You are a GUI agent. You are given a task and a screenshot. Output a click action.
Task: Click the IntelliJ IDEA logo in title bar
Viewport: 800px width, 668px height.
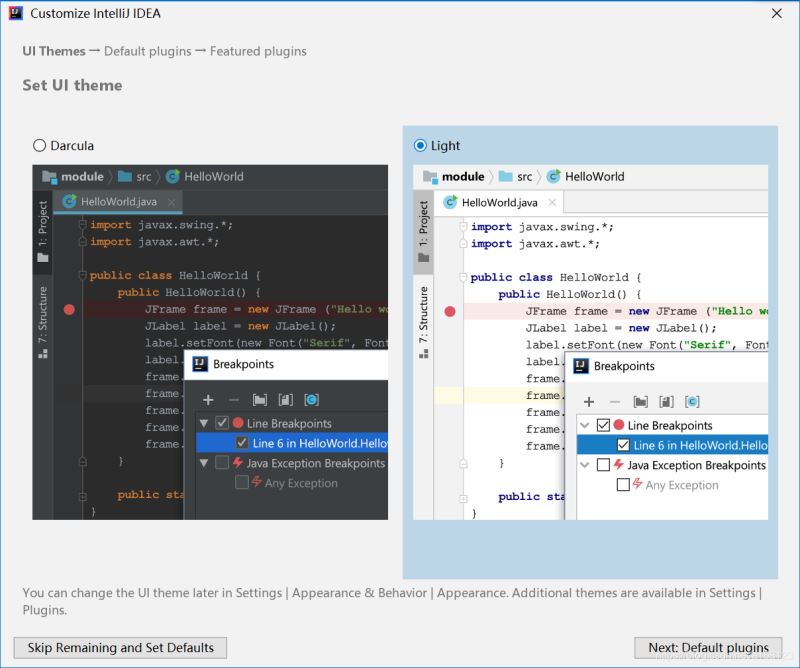tap(15, 14)
